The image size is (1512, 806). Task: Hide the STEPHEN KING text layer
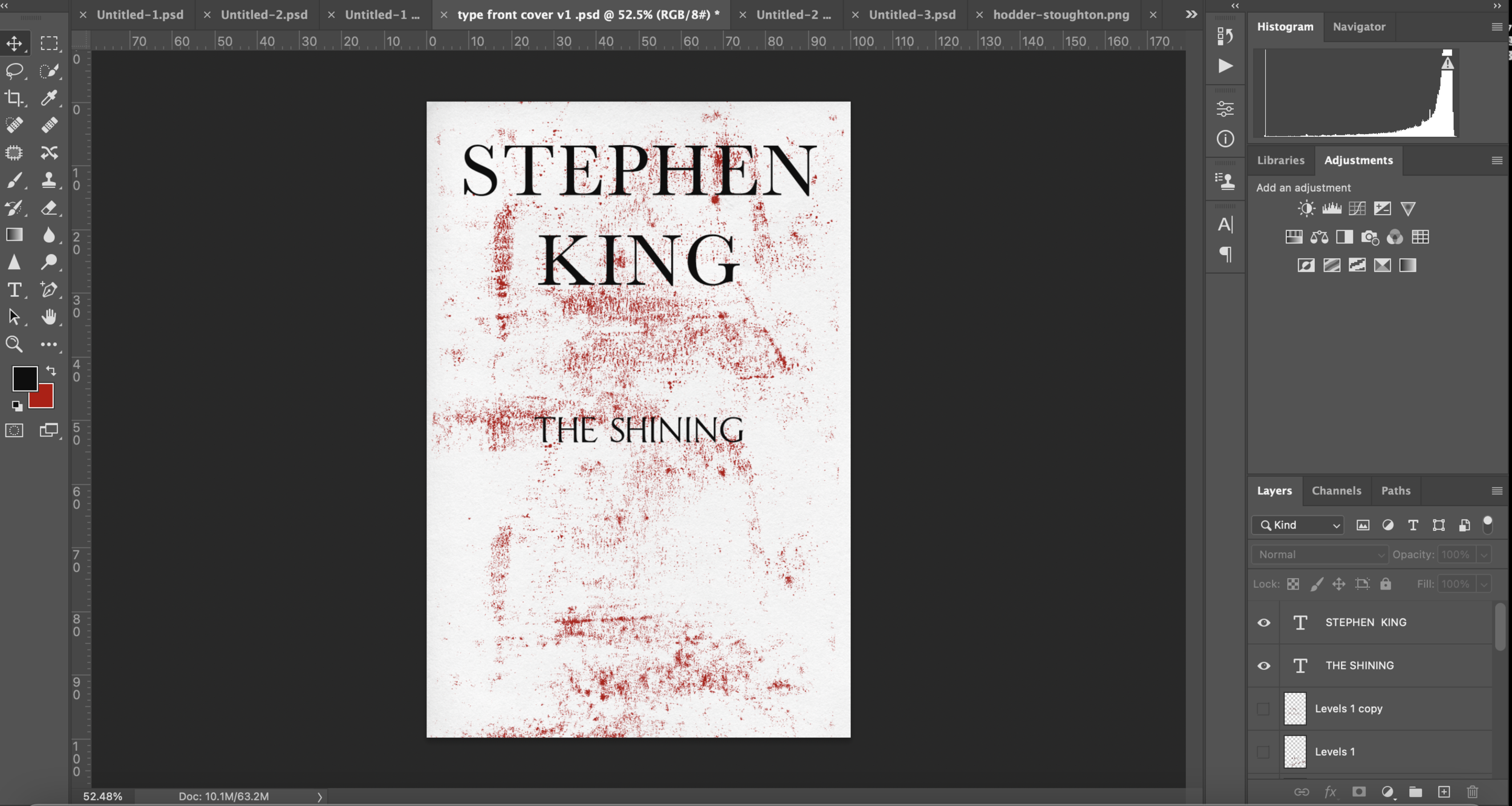(x=1263, y=623)
